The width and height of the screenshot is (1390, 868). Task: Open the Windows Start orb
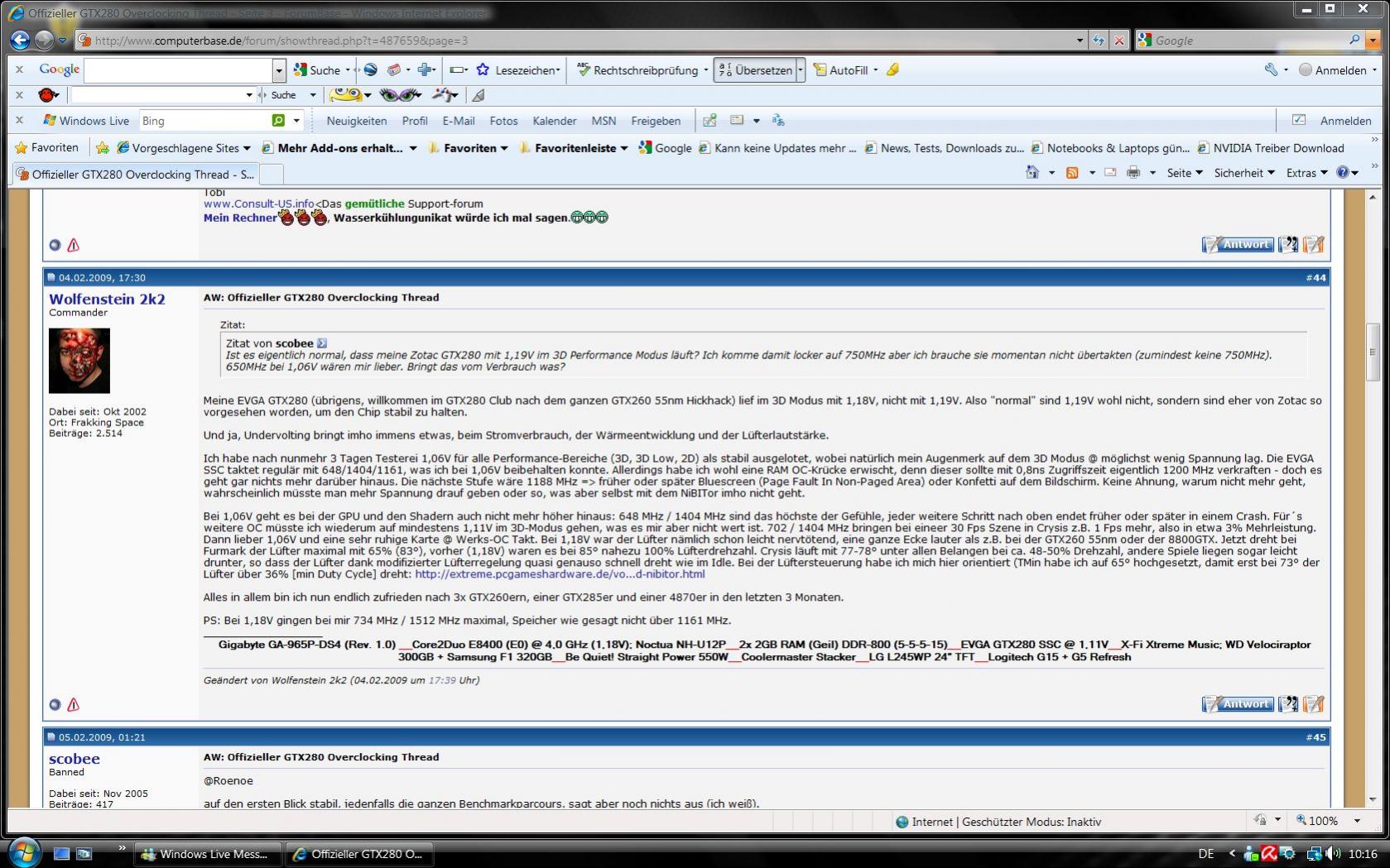[x=23, y=852]
